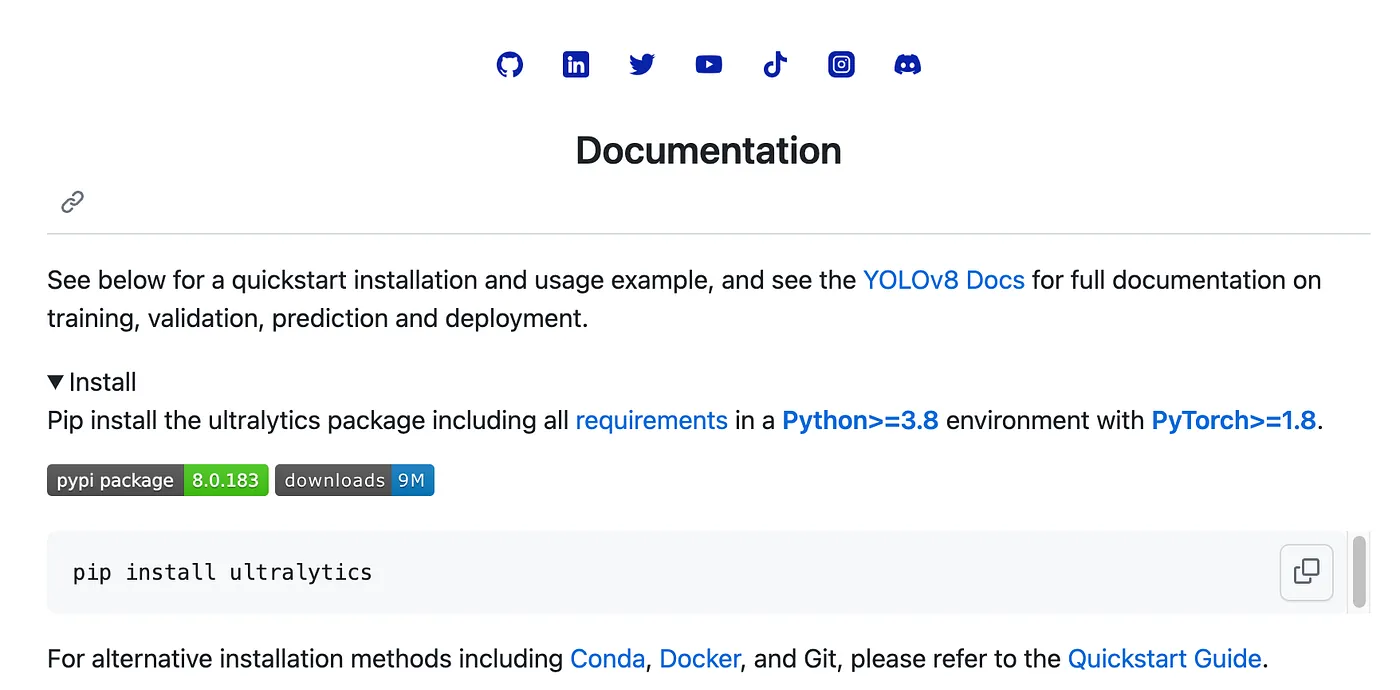This screenshot has height=690, width=1400.
Task: Click the anchor link icon below Documentation
Action: coord(72,202)
